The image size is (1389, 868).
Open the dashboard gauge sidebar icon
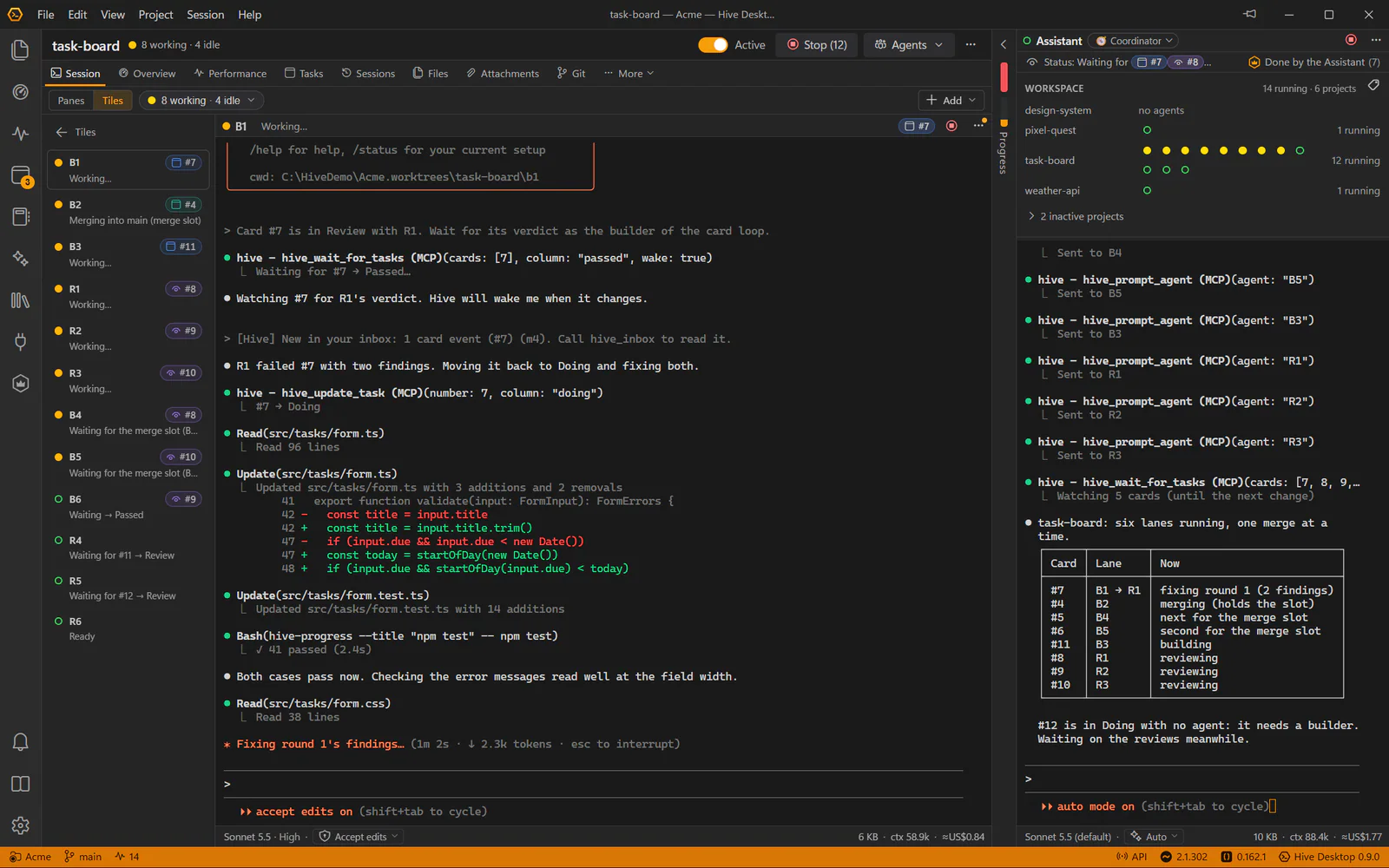click(20, 92)
